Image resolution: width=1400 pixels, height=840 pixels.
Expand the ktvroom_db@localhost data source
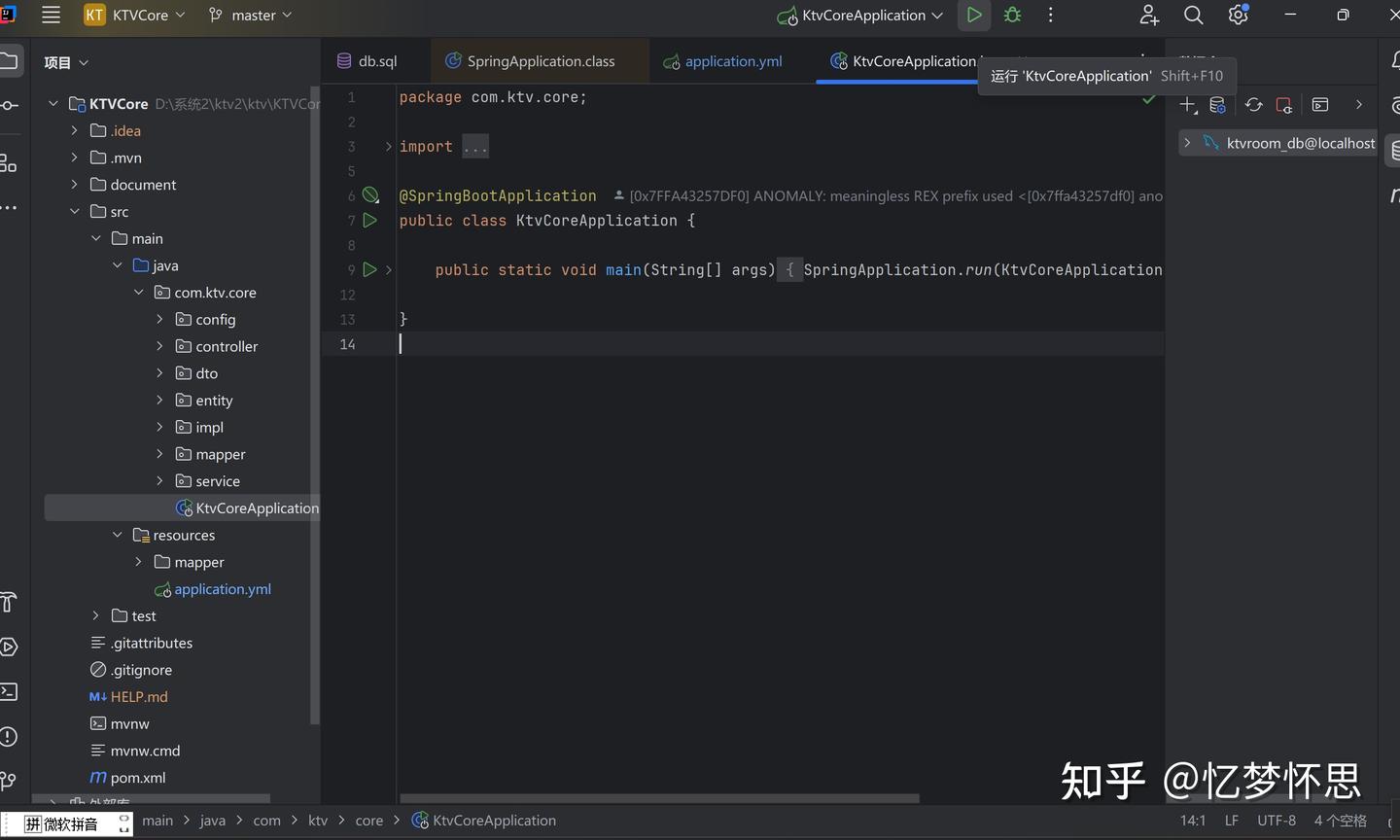1186,142
